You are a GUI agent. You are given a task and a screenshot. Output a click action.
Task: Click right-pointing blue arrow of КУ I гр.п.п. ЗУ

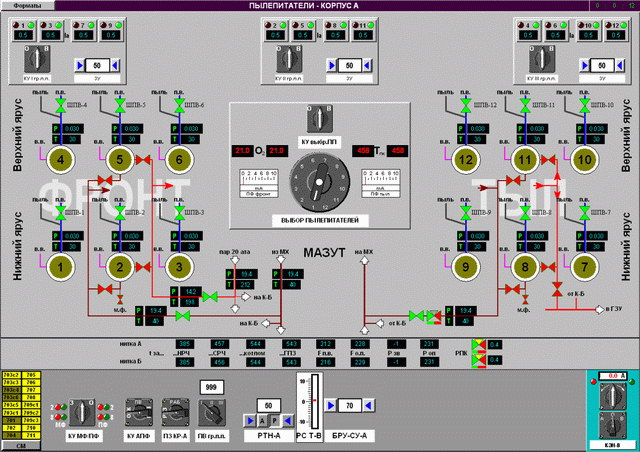point(80,65)
